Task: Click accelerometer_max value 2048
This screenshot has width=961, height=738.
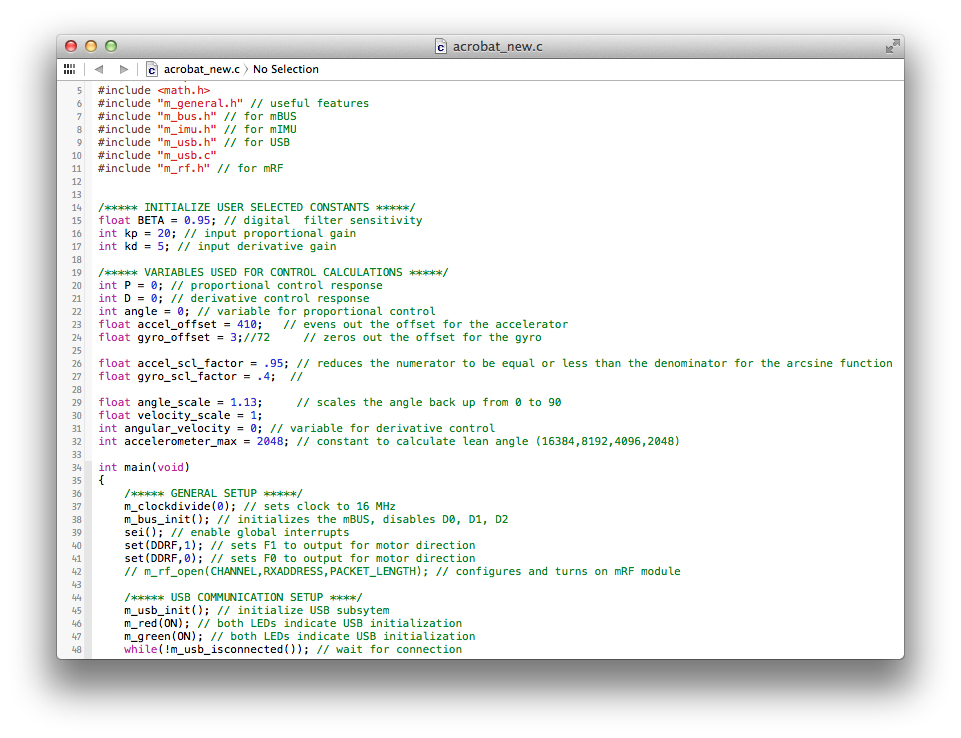Action: [270, 442]
